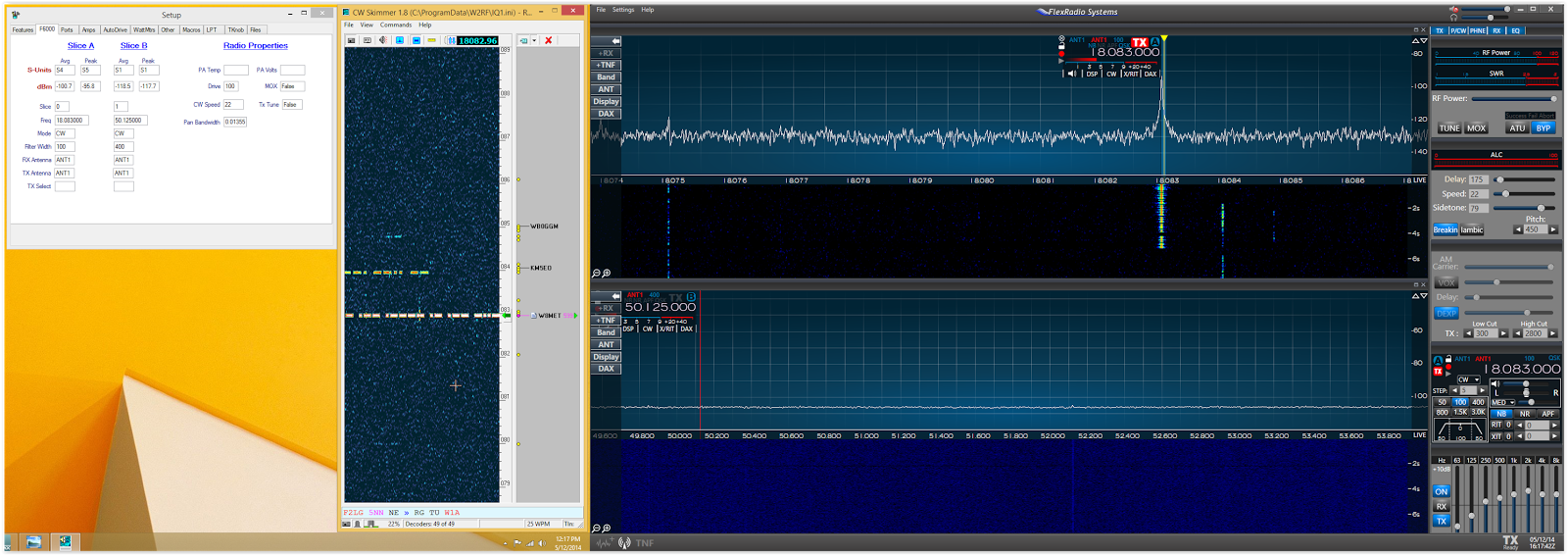Click the speaker mute icon in slice A flag
The width and height of the screenshot is (1568, 555).
(1071, 74)
